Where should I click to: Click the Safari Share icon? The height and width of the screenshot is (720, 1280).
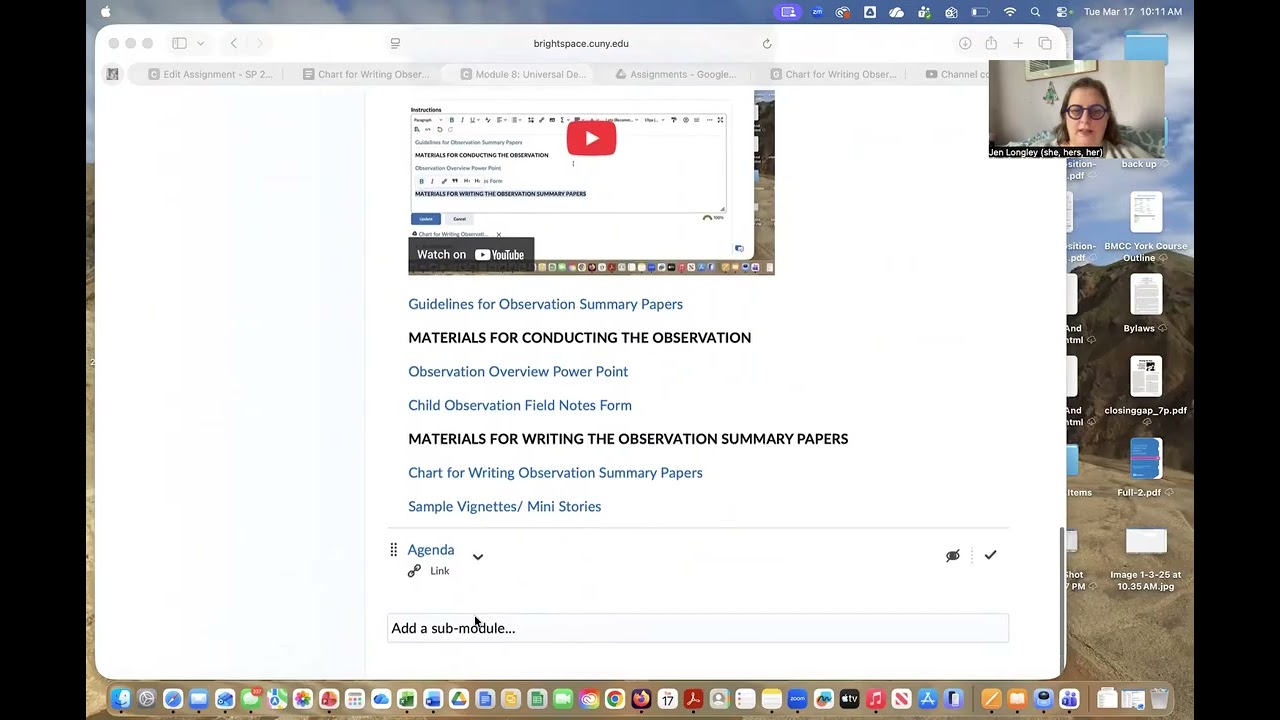click(991, 43)
